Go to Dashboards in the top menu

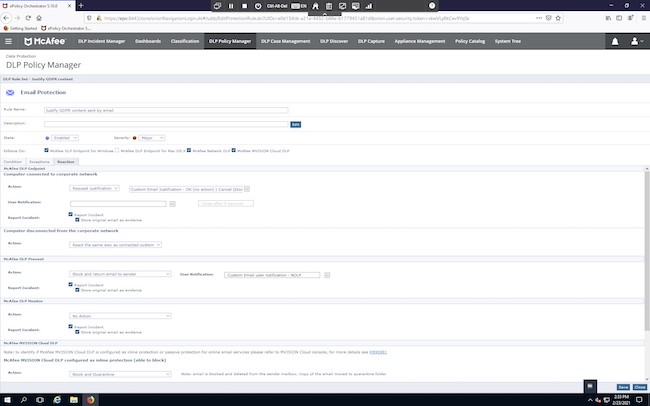coord(148,41)
